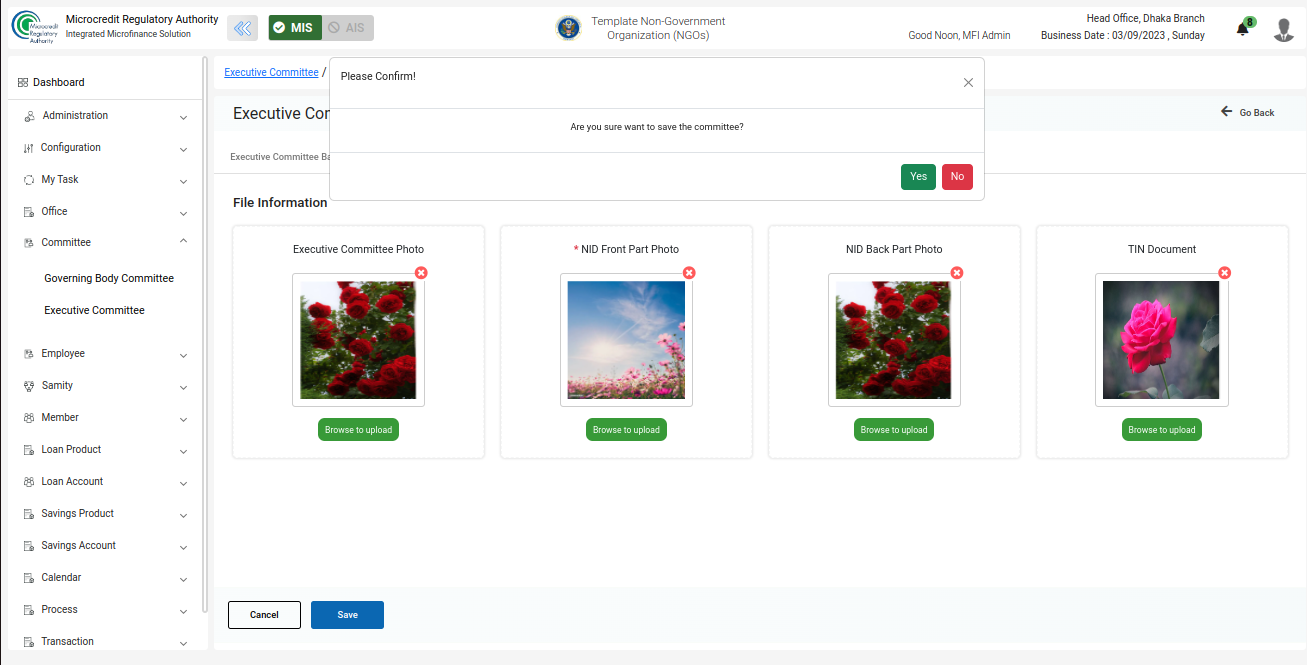Click the Calendar sidebar icon
Screen dimensions: 1307x665
pyautogui.click(x=29, y=578)
